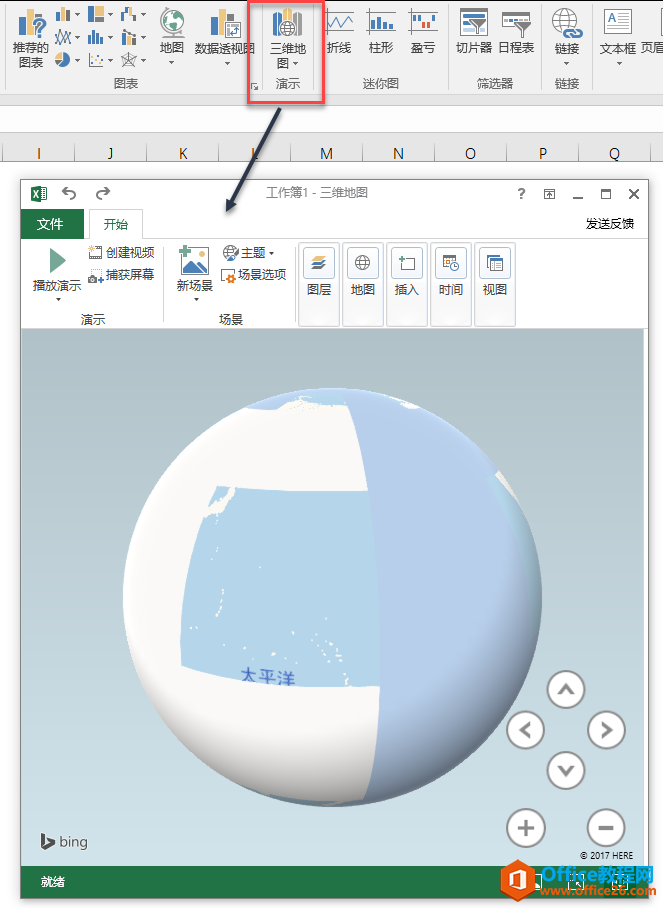Click the 就绪 status bar text
The width and height of the screenshot is (663, 908).
(x=53, y=882)
